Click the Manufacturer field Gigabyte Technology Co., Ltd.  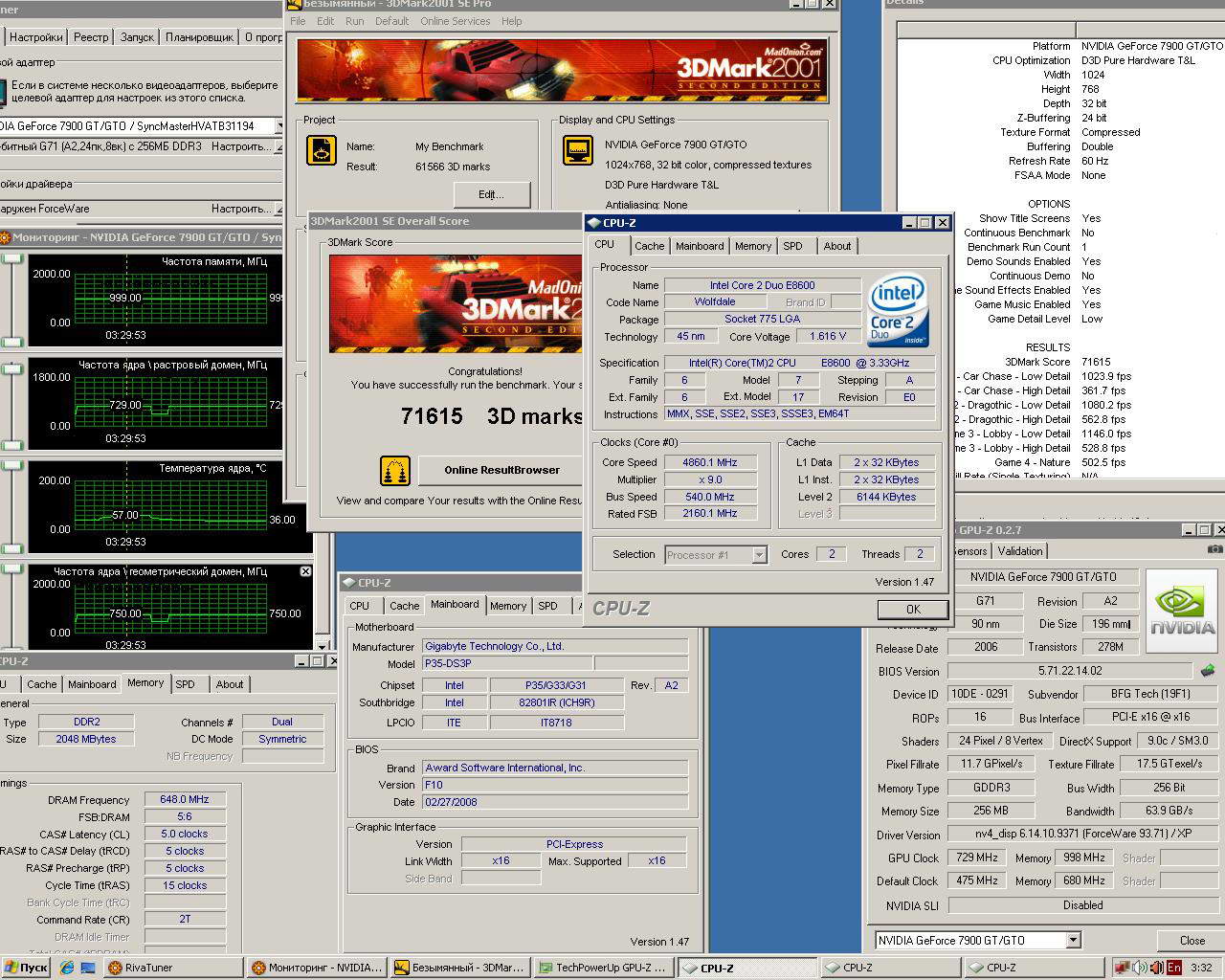click(x=555, y=646)
